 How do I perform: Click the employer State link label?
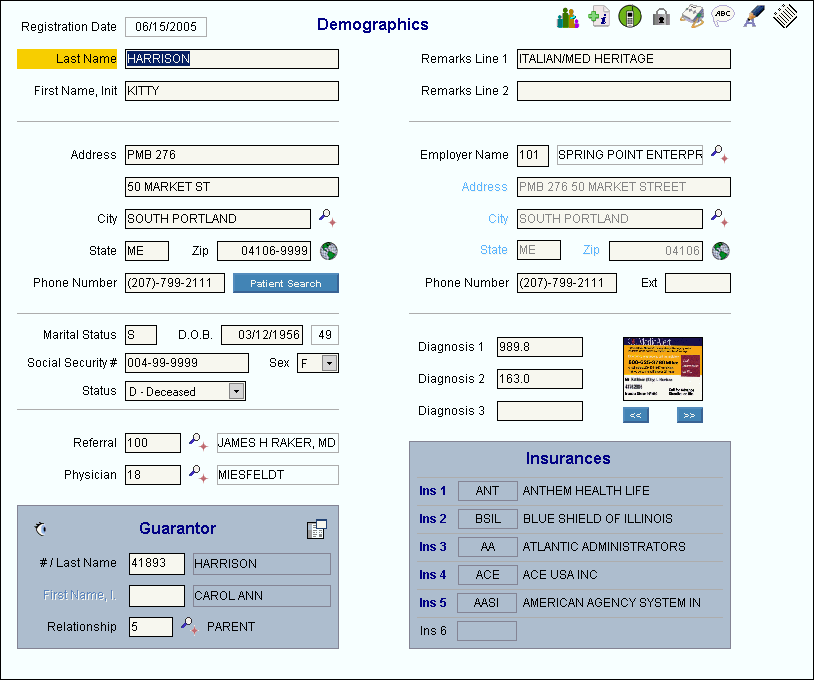click(493, 250)
